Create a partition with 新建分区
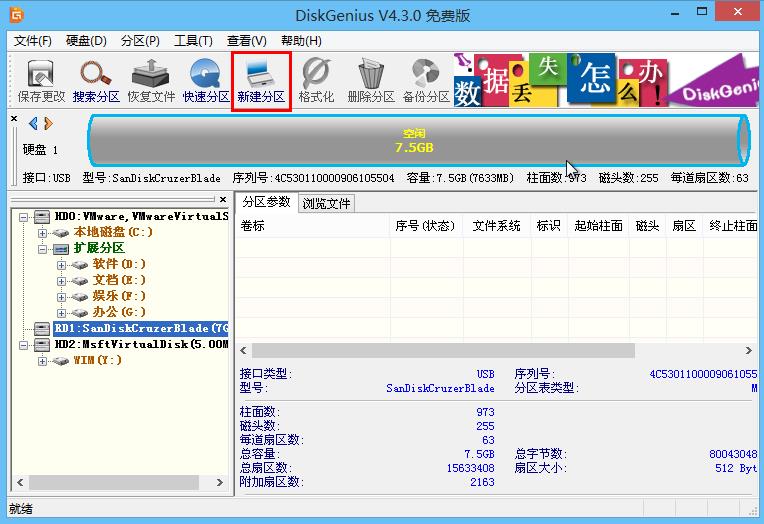Screen dimensions: 764x524 [x=261, y=81]
